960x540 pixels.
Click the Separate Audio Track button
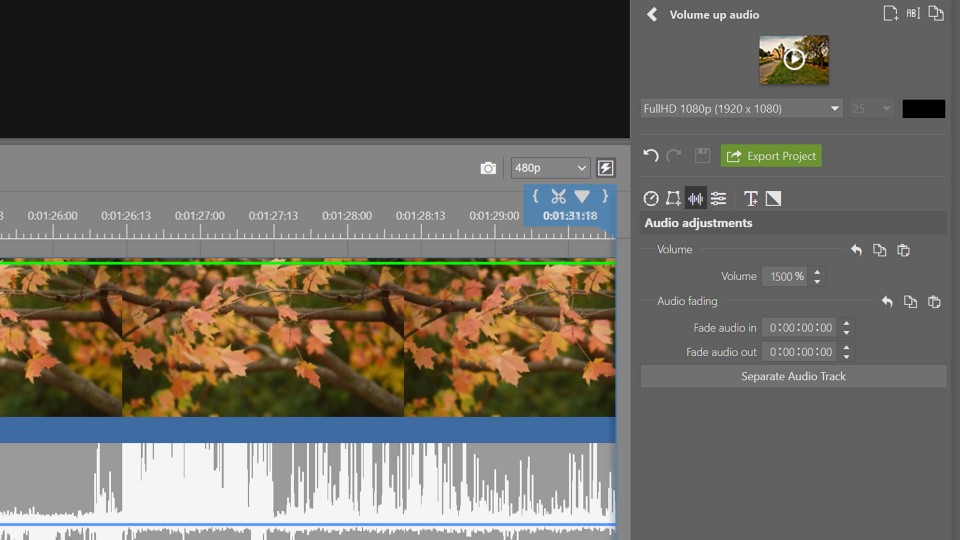[x=793, y=377]
